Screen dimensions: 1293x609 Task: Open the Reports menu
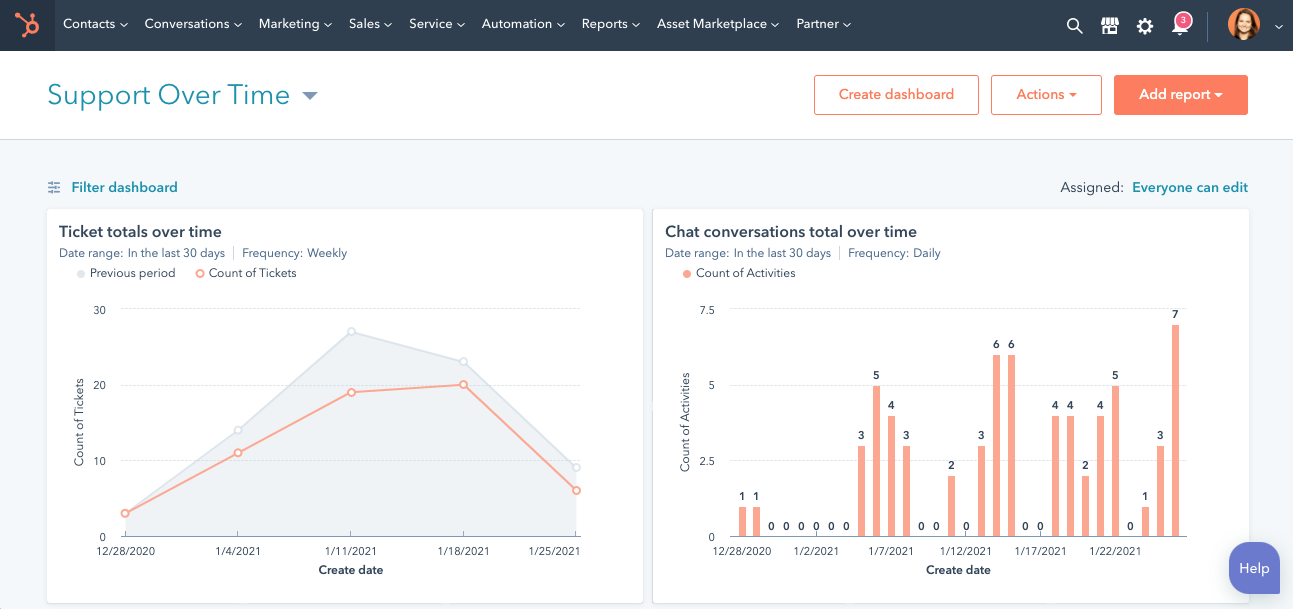click(x=610, y=24)
